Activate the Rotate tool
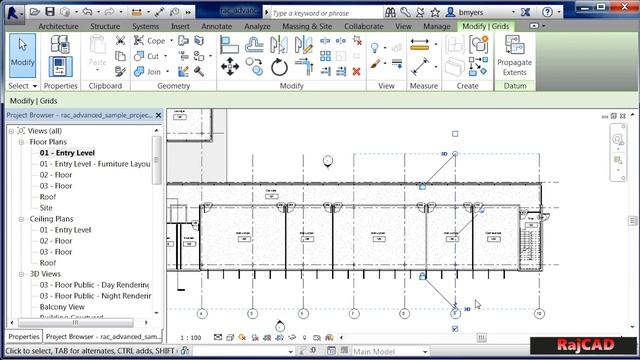Image resolution: width=640 pixels, height=360 pixels. (279, 67)
